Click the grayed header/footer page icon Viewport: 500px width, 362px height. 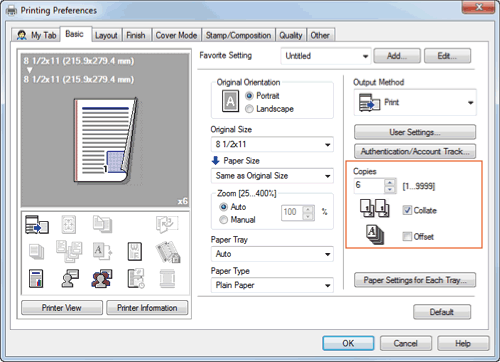167,279
